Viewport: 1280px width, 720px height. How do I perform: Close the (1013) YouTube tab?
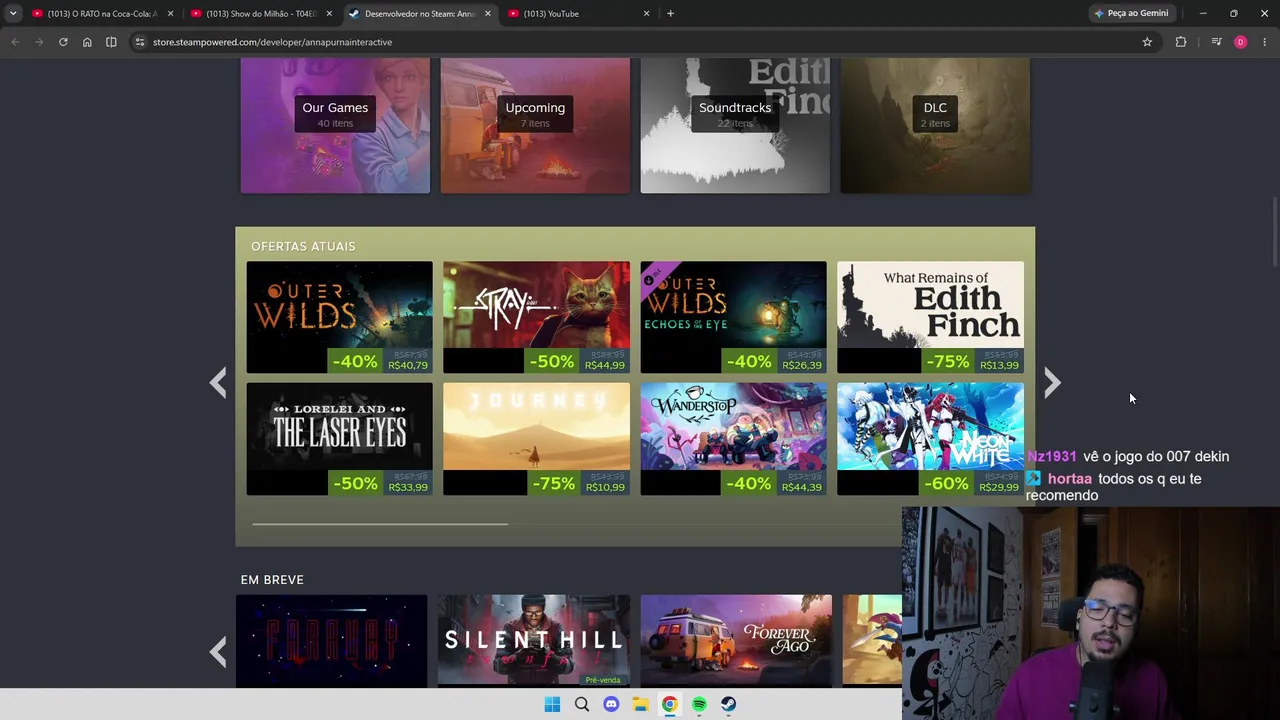646,13
